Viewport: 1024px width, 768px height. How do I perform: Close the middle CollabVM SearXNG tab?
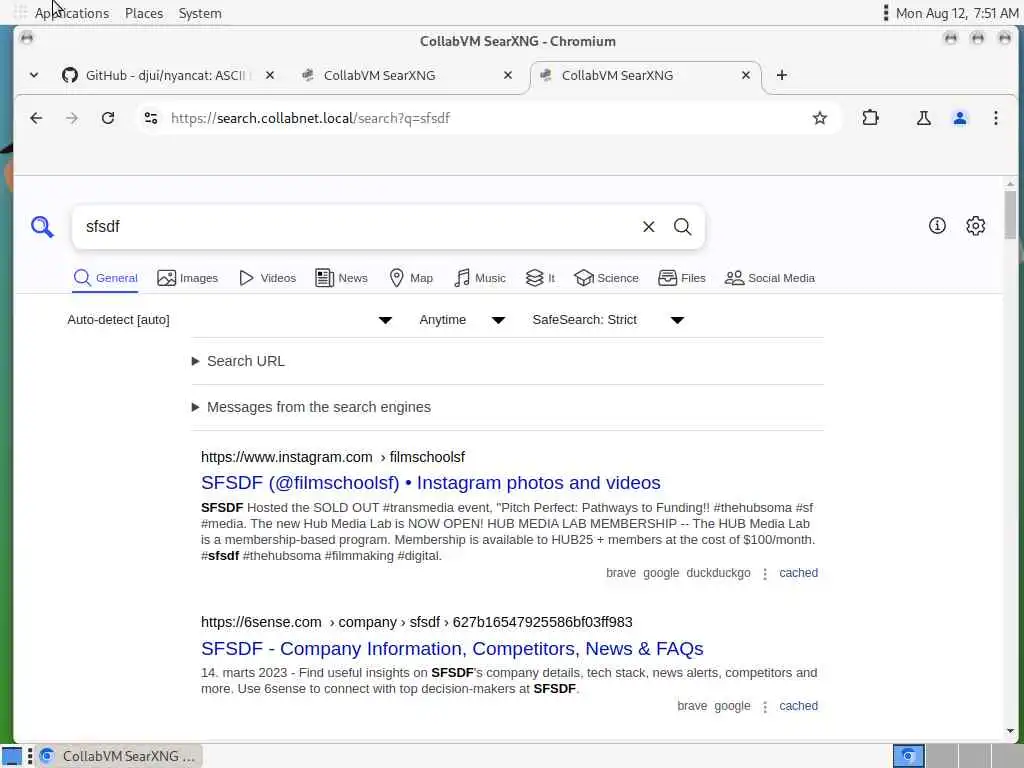tap(508, 75)
